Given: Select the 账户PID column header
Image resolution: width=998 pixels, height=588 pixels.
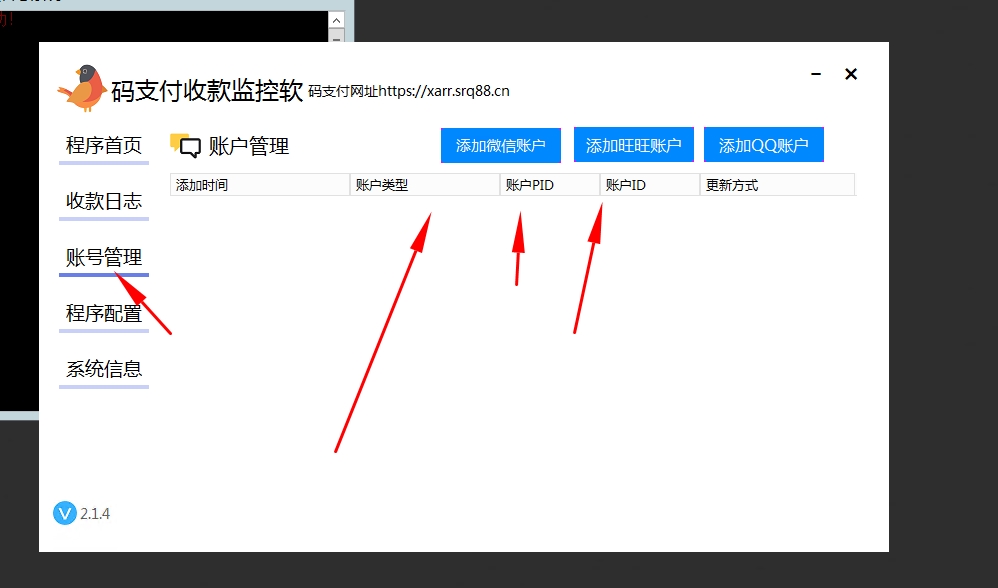Looking at the screenshot, I should (549, 185).
